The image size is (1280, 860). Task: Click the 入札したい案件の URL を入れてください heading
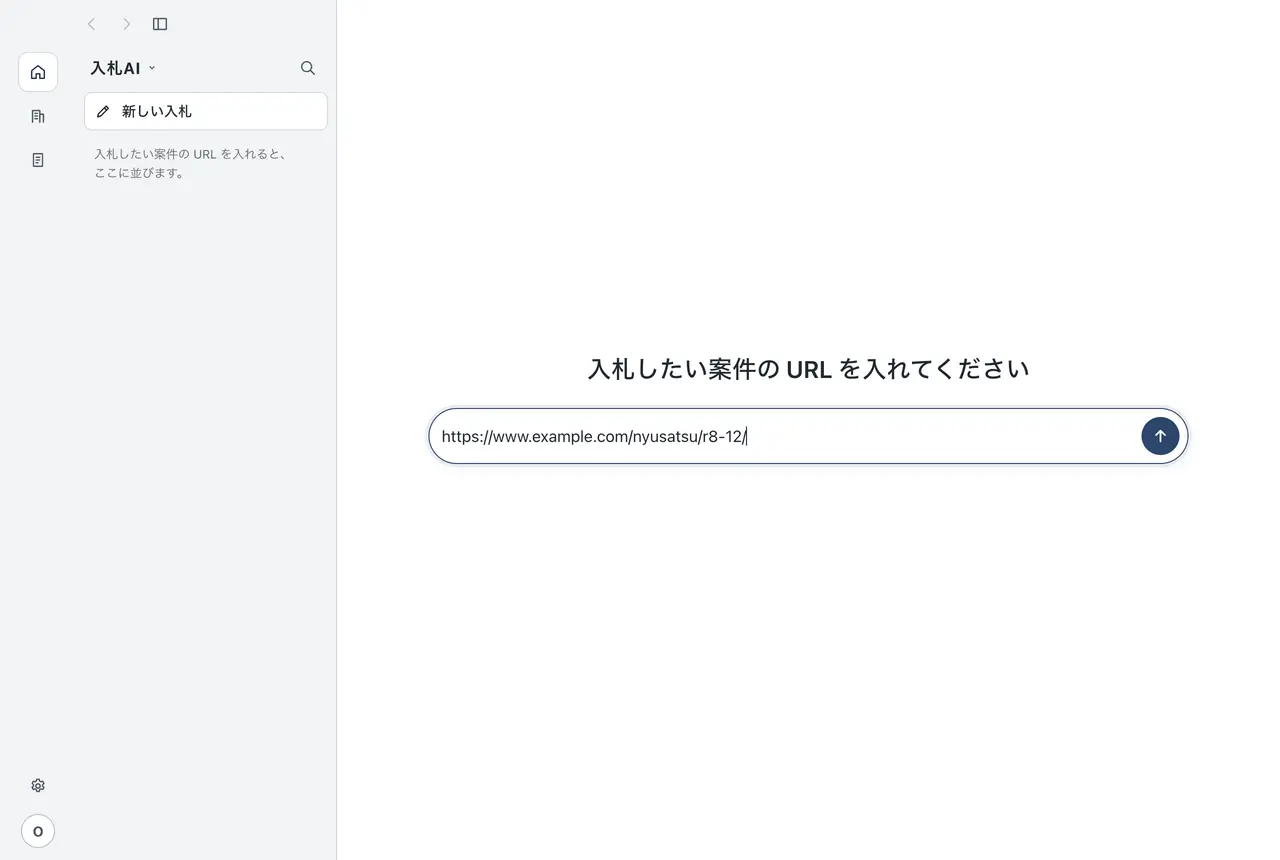808,369
